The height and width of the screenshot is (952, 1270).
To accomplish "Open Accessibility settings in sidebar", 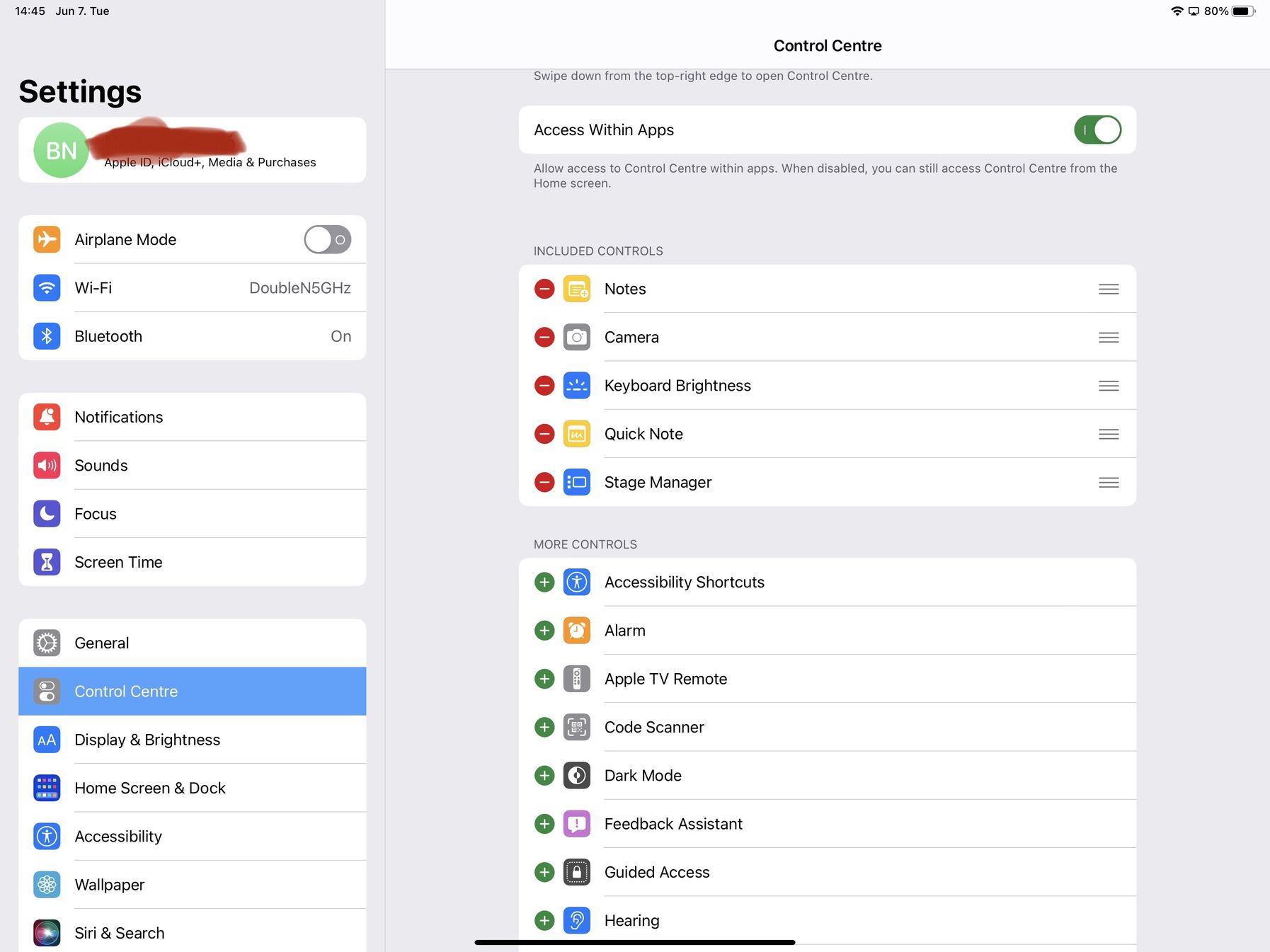I will coord(193,837).
